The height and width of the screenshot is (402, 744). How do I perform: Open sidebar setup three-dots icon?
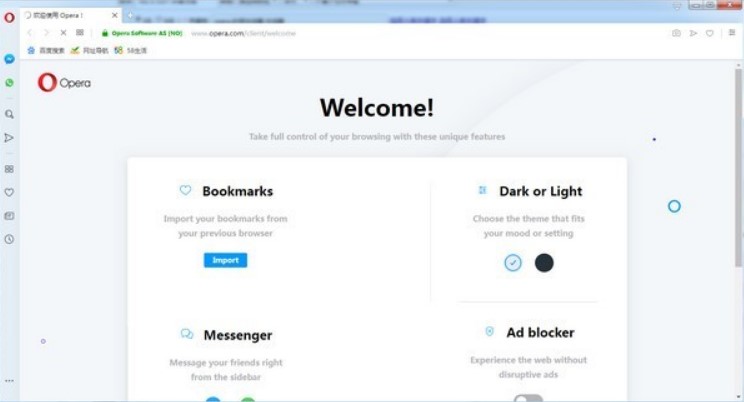pos(9,381)
